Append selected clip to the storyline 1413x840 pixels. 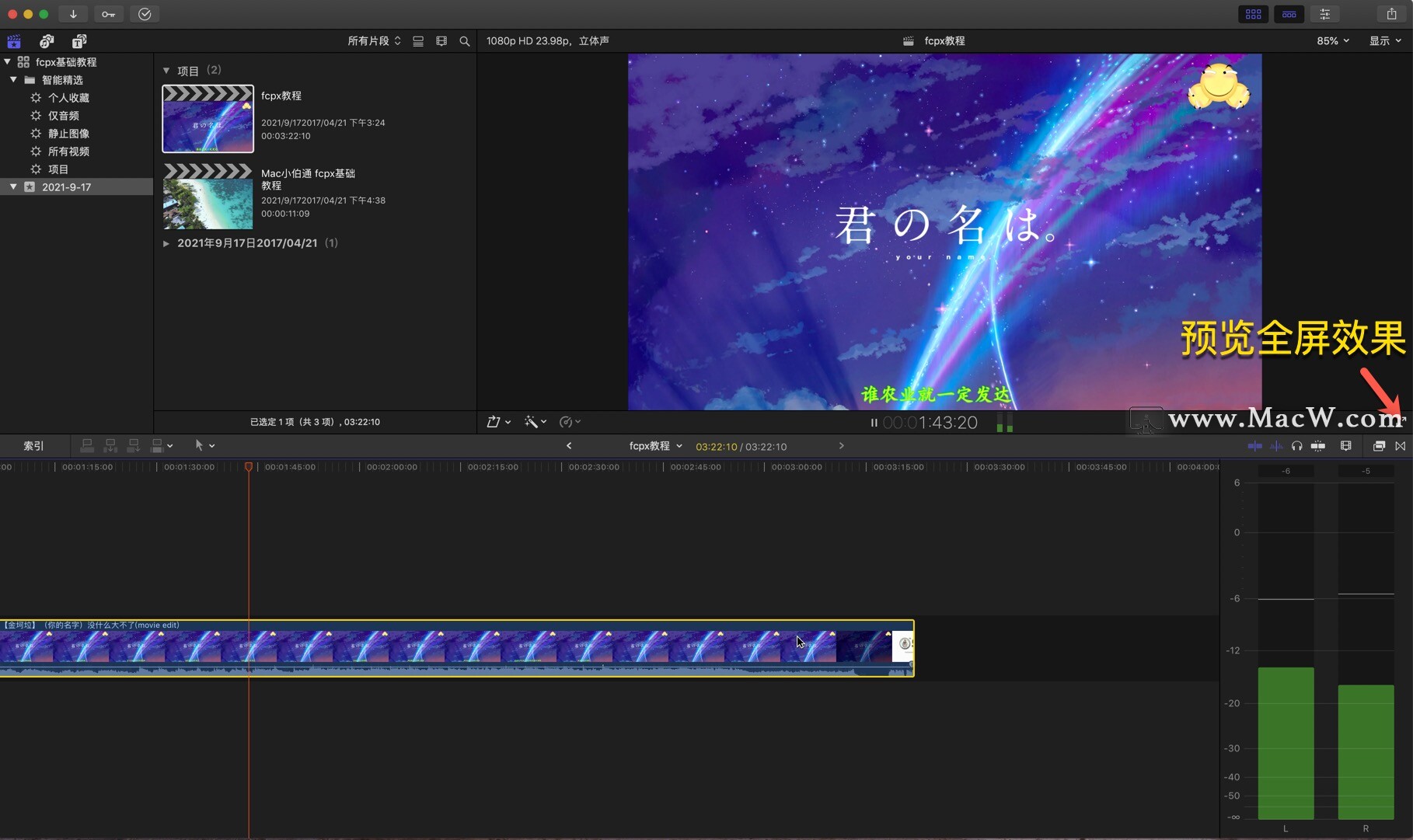(x=134, y=445)
